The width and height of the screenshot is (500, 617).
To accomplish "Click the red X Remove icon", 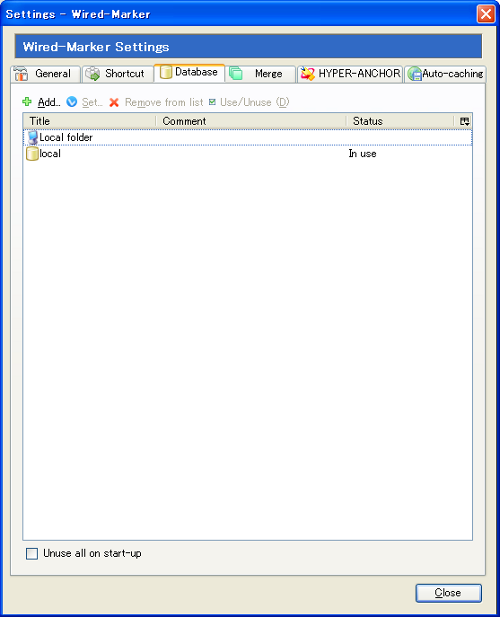I will pyautogui.click(x=114, y=102).
